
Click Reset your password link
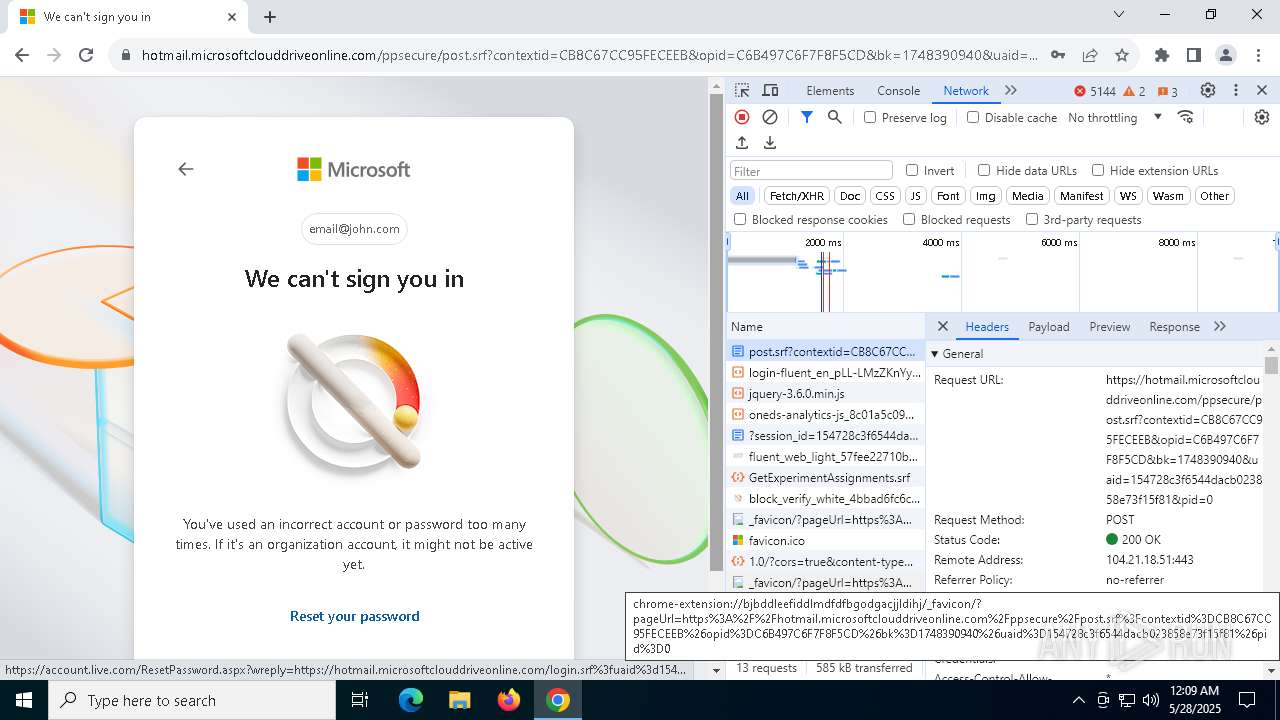354,616
